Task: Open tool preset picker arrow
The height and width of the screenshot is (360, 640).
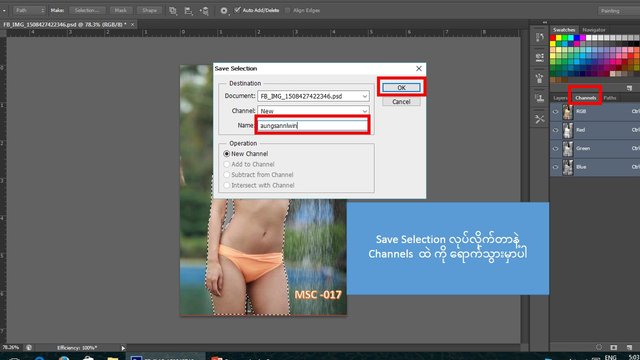Action: tap(4, 10)
